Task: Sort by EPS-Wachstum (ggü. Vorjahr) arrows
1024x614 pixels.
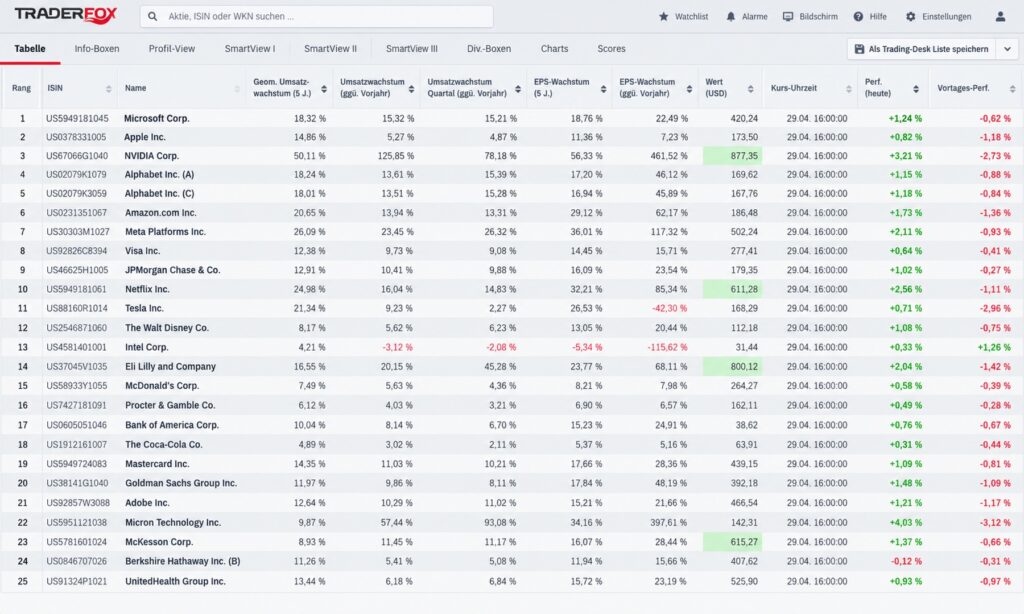Action: pos(689,88)
